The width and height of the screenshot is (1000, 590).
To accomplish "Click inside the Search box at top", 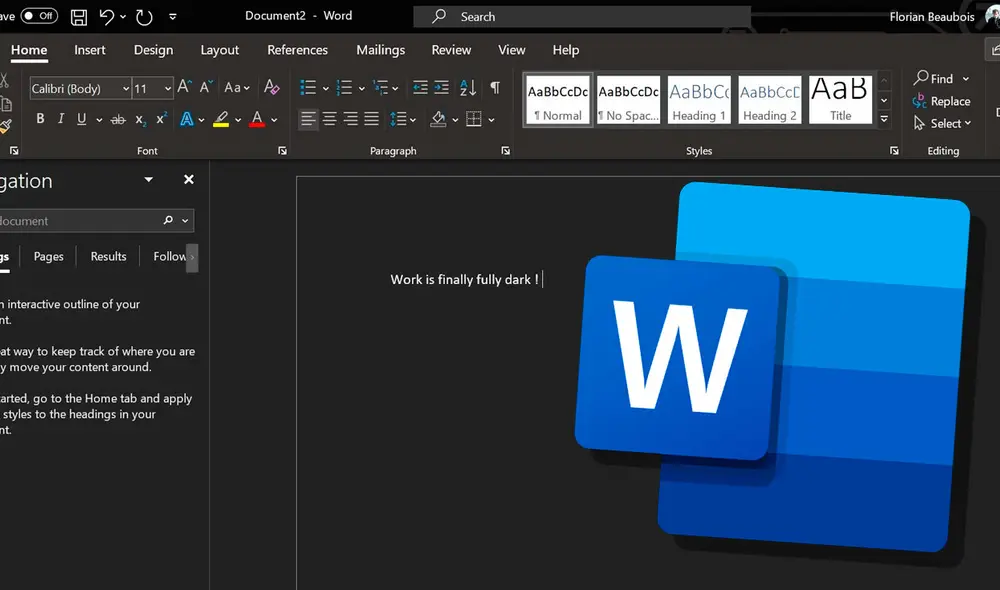I will pyautogui.click(x=580, y=16).
